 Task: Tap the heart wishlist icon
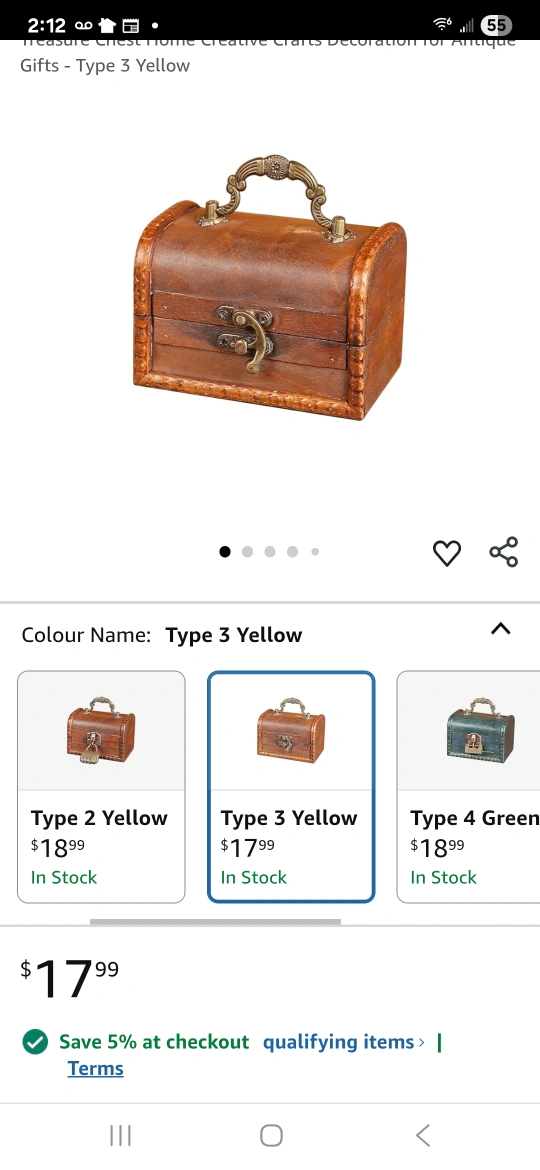pyautogui.click(x=447, y=553)
